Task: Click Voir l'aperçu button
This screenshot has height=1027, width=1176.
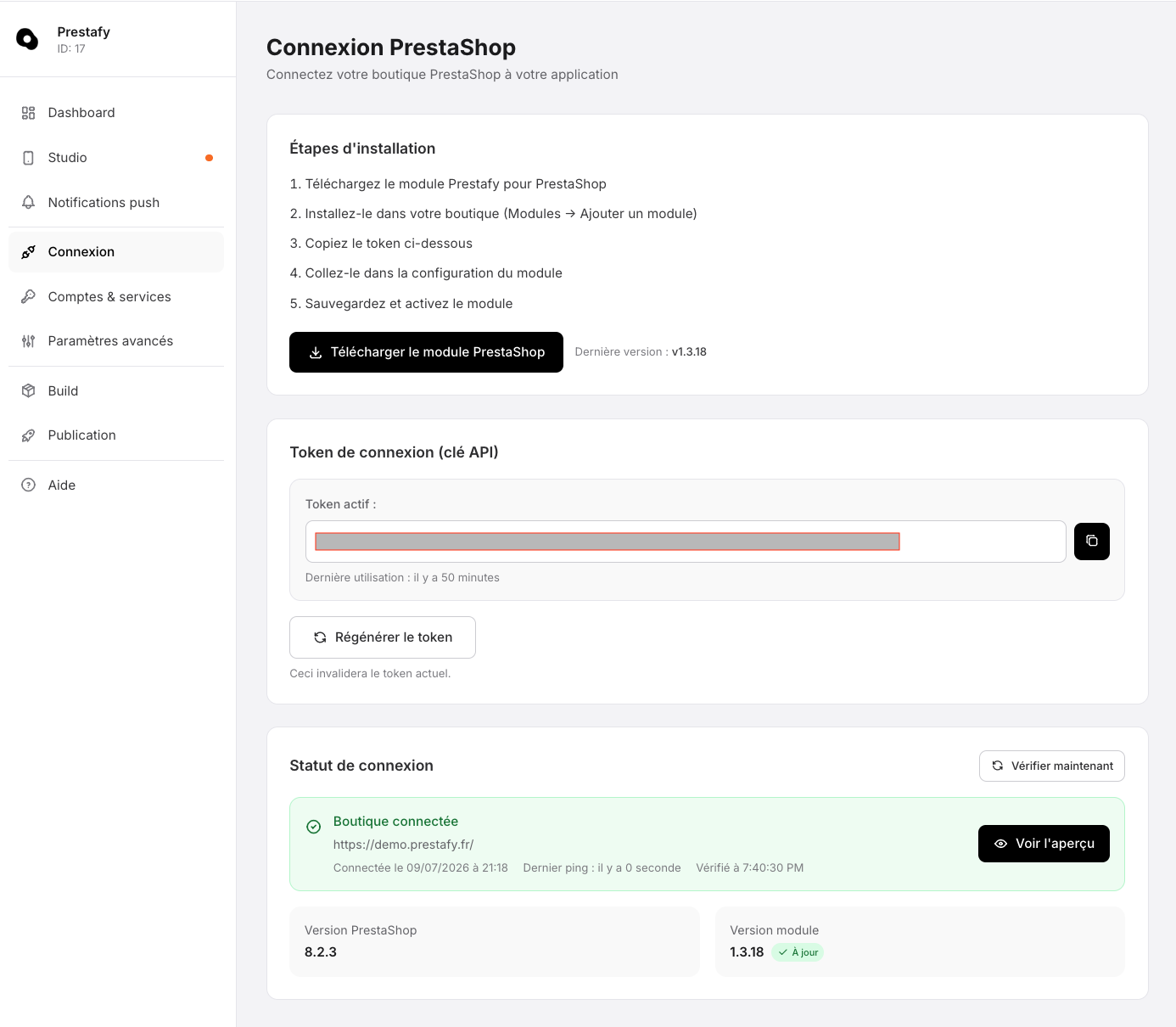Action: click(x=1044, y=844)
